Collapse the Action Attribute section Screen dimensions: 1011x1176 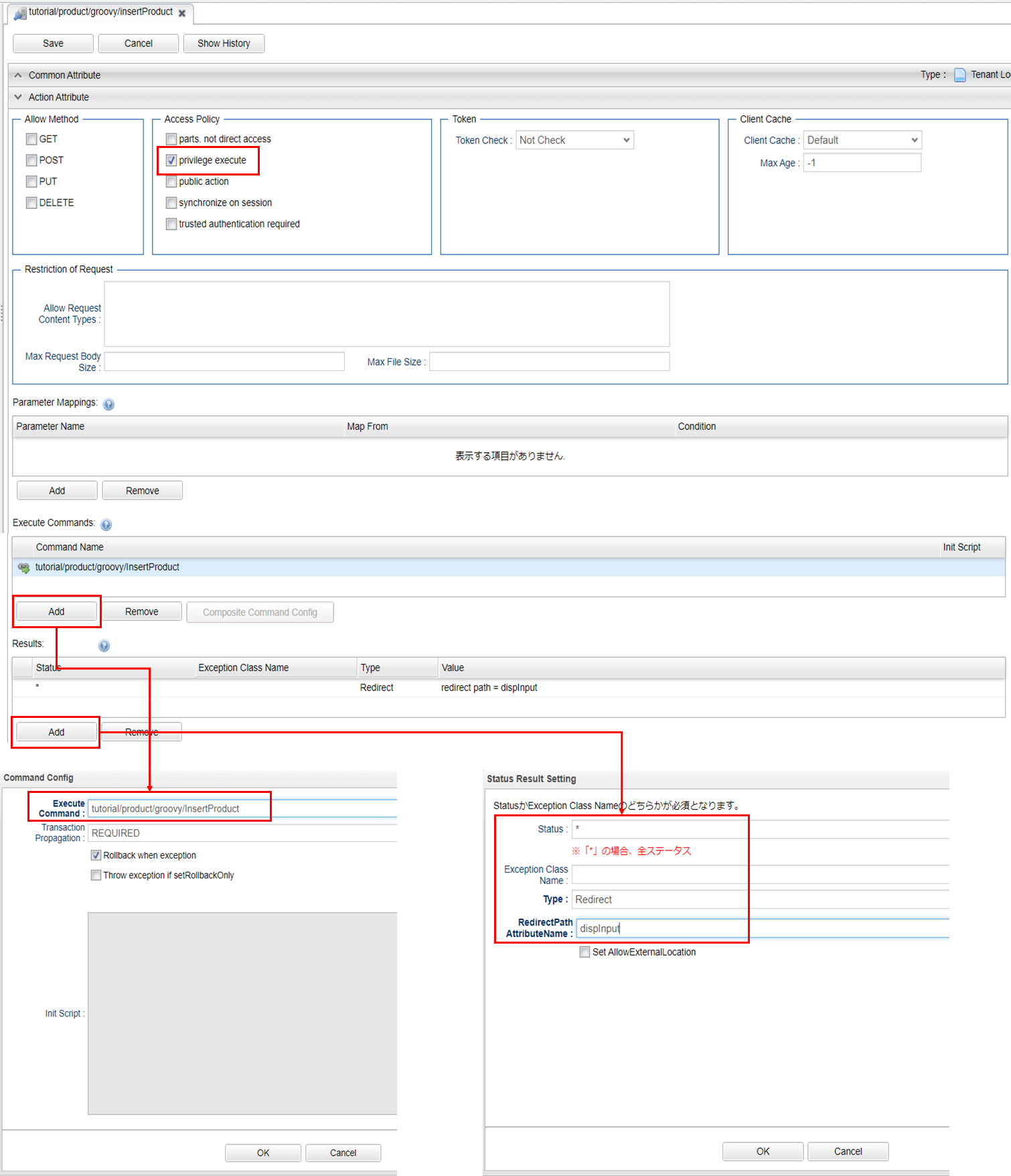(18, 97)
